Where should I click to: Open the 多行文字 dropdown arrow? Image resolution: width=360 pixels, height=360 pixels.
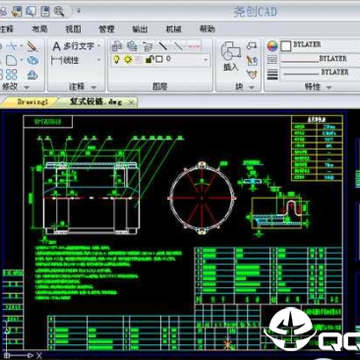[99, 46]
